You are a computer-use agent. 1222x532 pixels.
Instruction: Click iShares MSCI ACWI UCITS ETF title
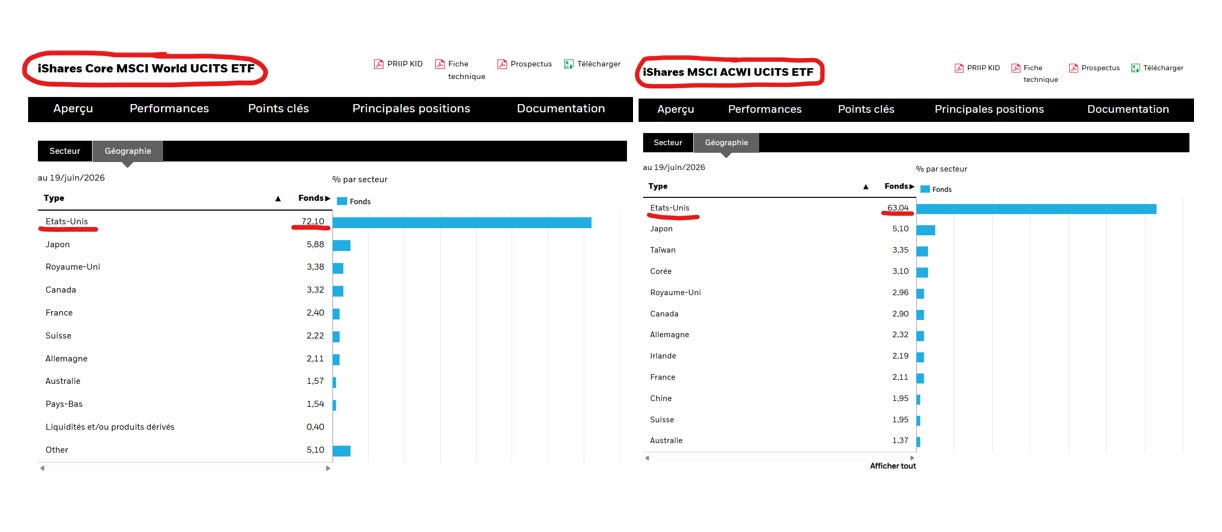click(730, 73)
